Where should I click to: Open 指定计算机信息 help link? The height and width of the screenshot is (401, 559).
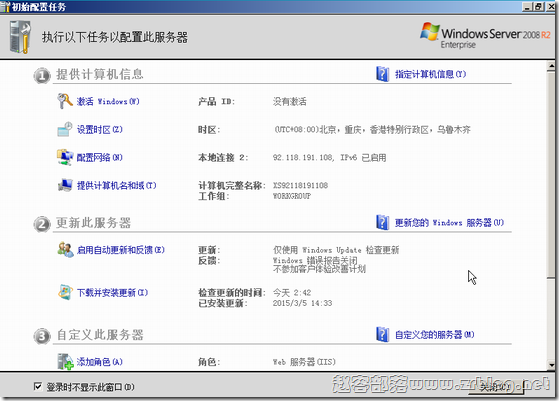point(430,74)
